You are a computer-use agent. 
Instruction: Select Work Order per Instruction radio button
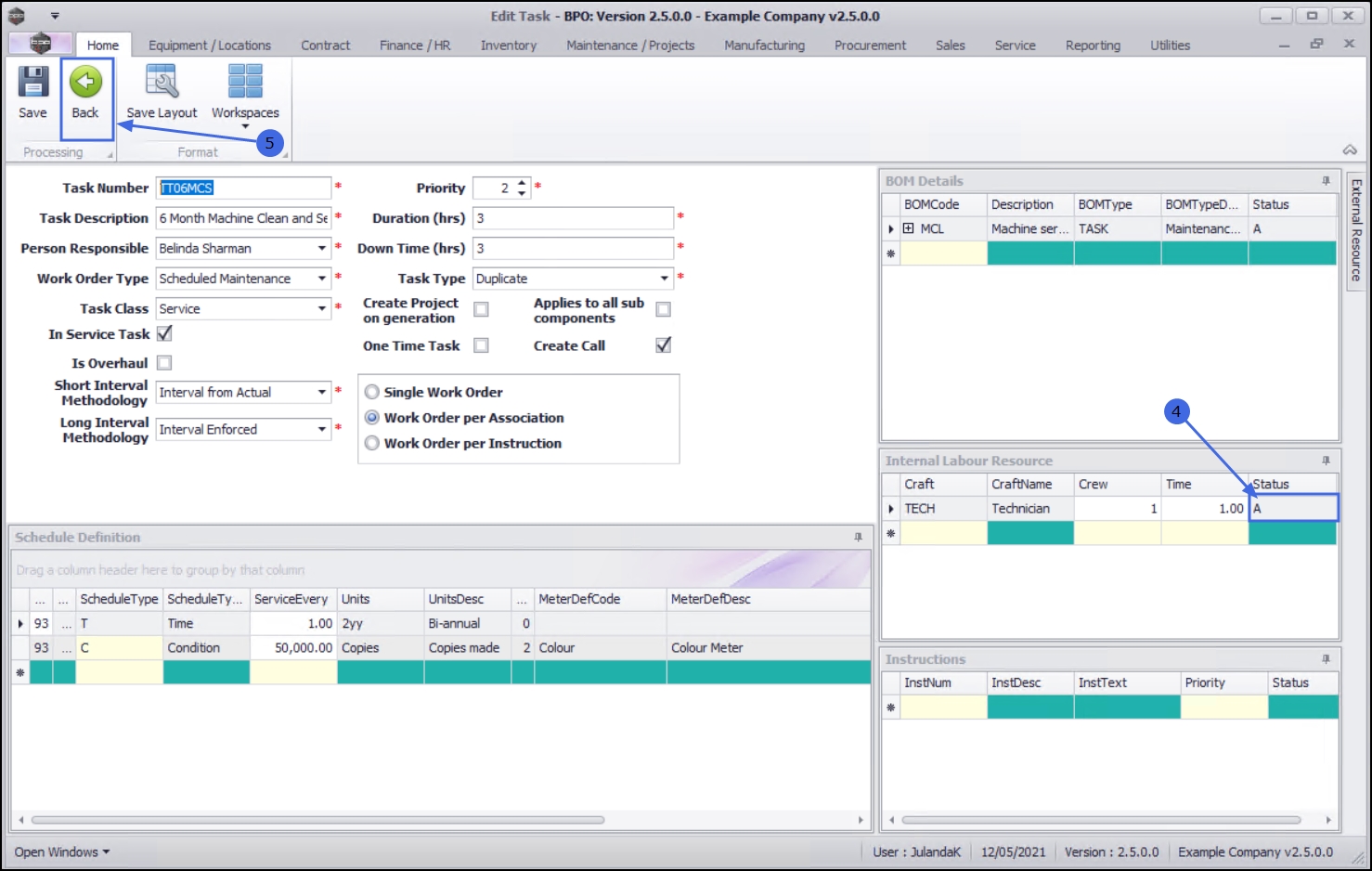point(372,444)
